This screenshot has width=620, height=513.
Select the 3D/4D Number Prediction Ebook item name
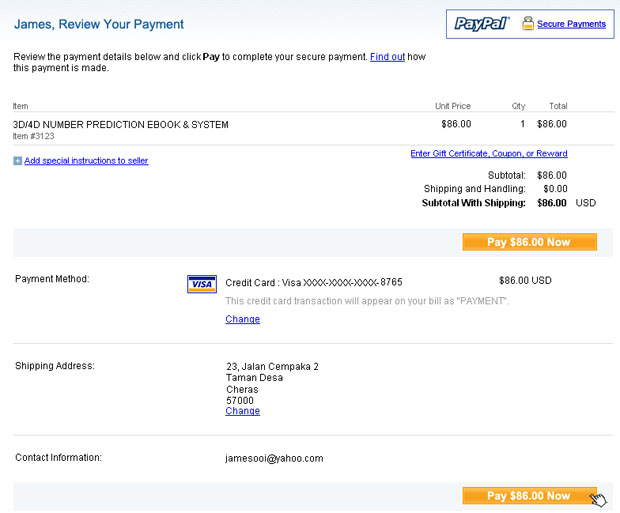tap(121, 125)
